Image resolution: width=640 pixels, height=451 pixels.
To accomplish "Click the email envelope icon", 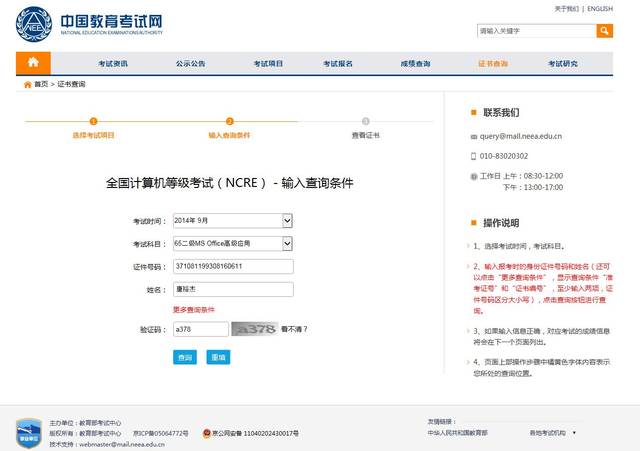I will [474, 137].
